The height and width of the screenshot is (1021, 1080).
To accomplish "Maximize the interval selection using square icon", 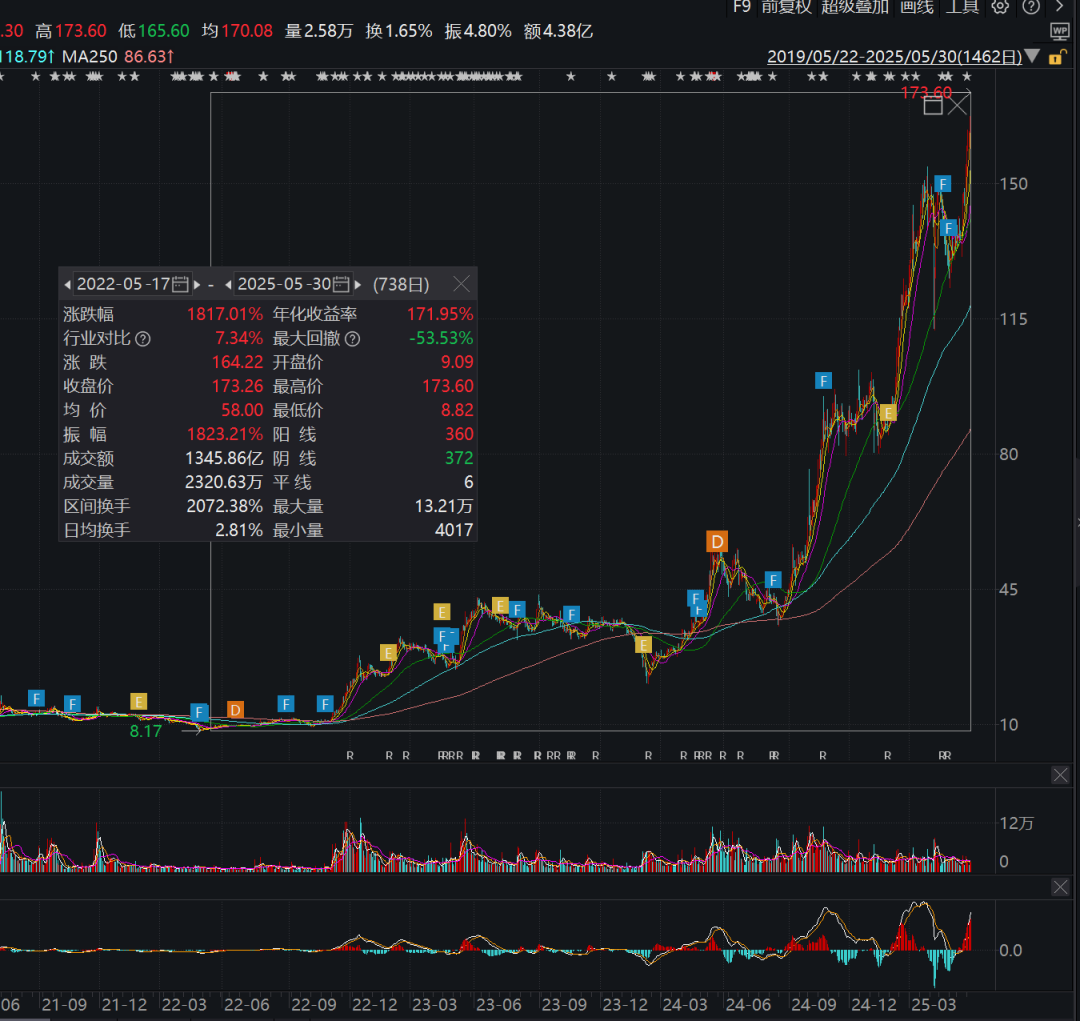I will pos(933,105).
